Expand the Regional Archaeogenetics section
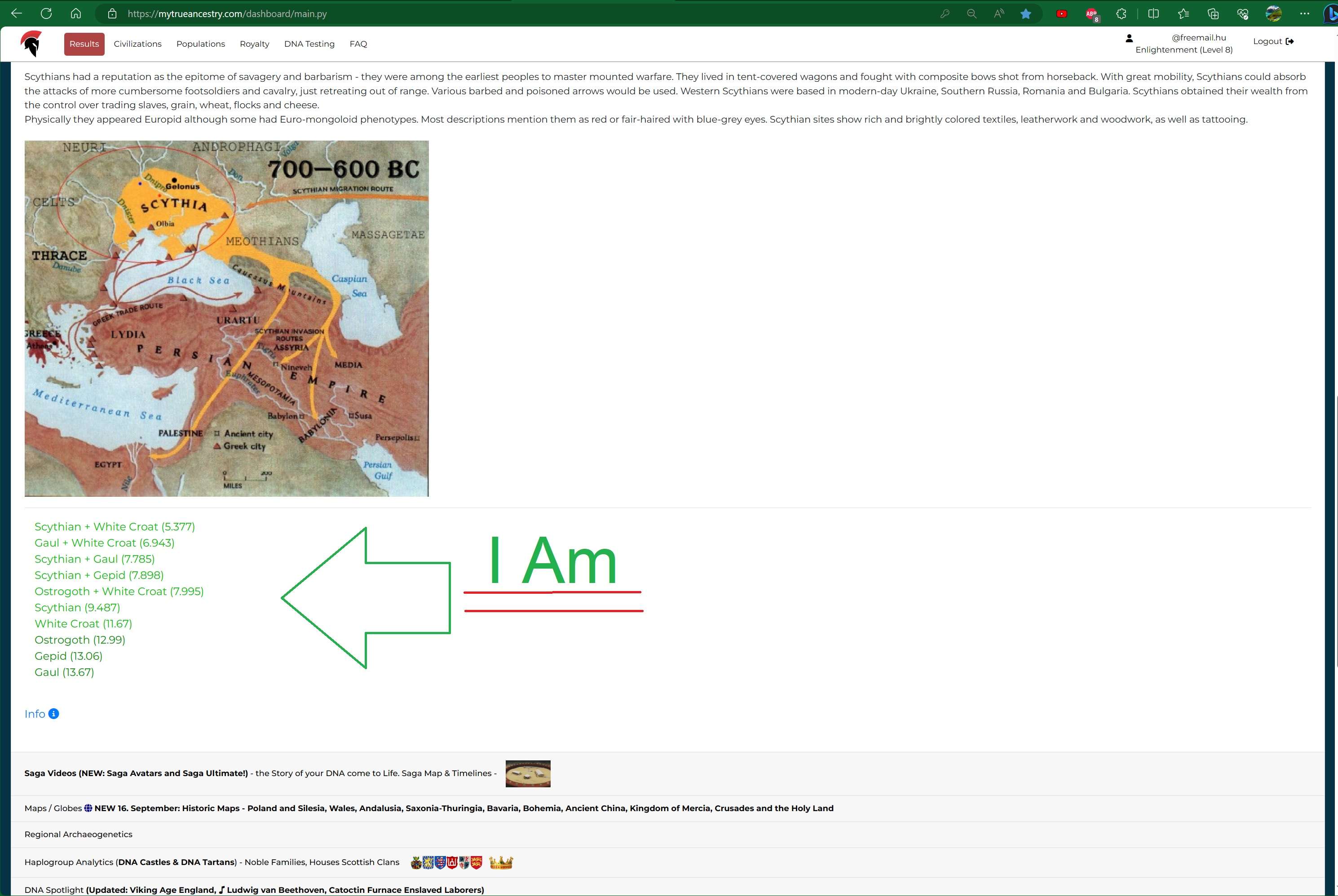 coord(78,834)
